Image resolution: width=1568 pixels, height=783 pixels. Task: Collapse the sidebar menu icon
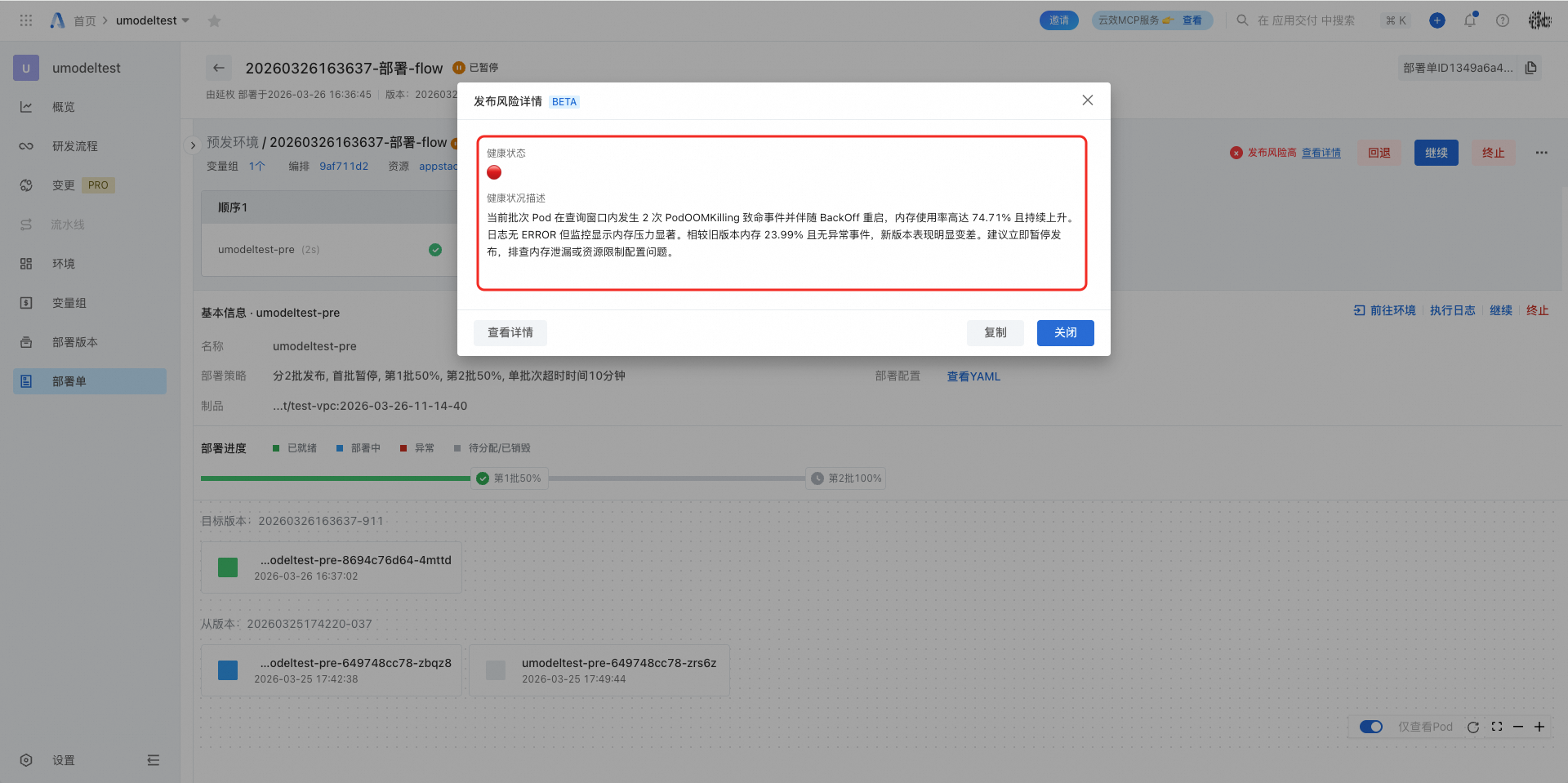pyautogui.click(x=153, y=760)
